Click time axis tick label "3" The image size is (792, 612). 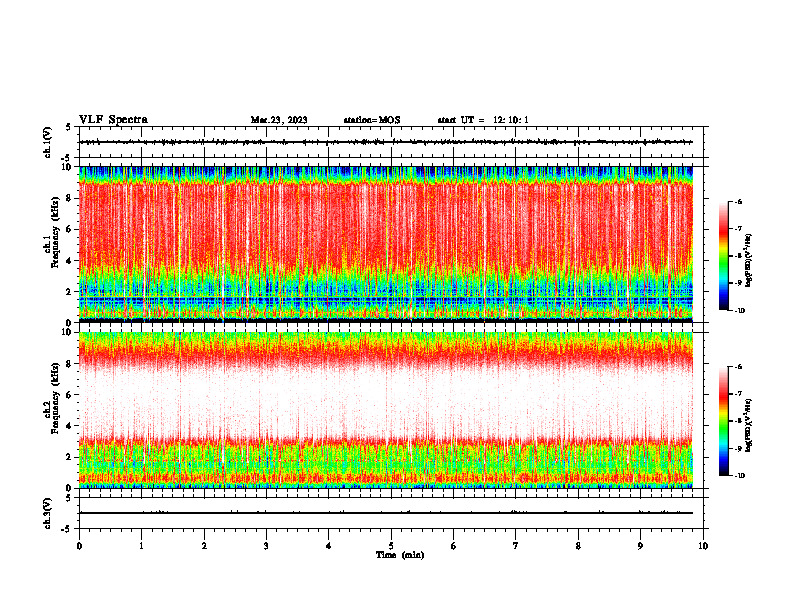click(x=266, y=546)
